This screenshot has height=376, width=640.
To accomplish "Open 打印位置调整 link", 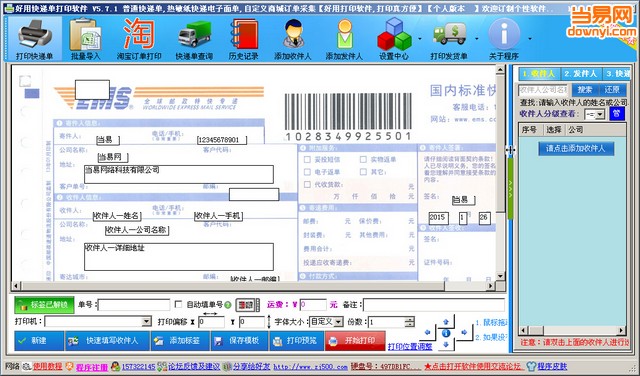I will tap(409, 347).
